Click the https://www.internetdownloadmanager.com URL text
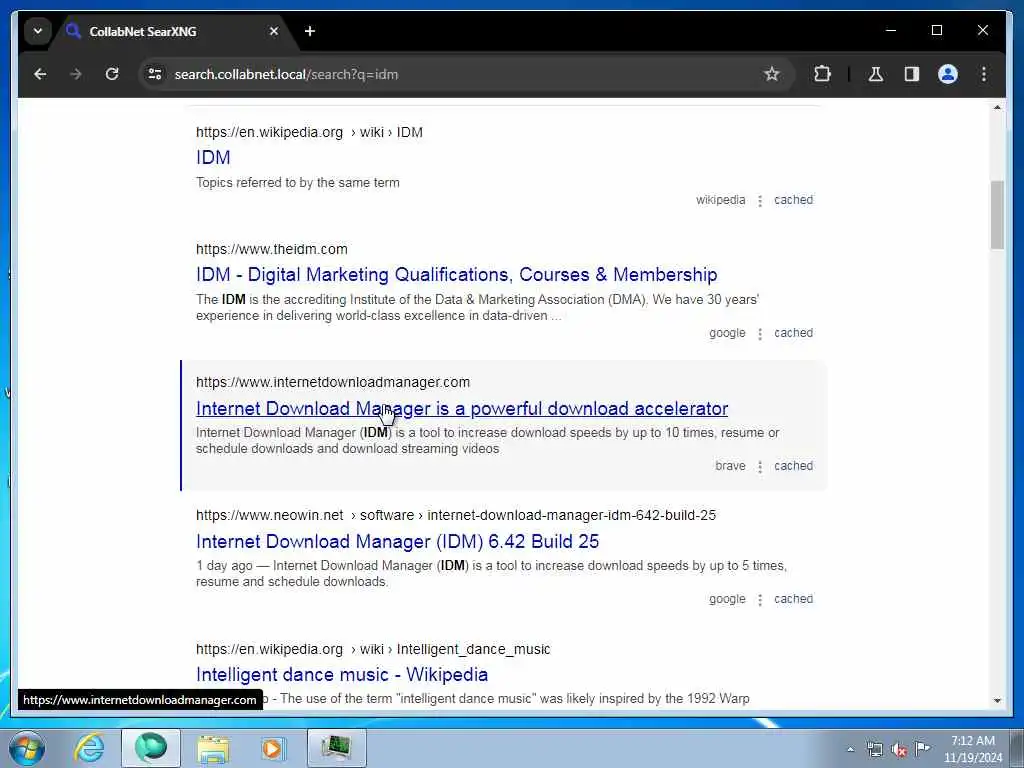The height and width of the screenshot is (768, 1024). click(x=333, y=383)
